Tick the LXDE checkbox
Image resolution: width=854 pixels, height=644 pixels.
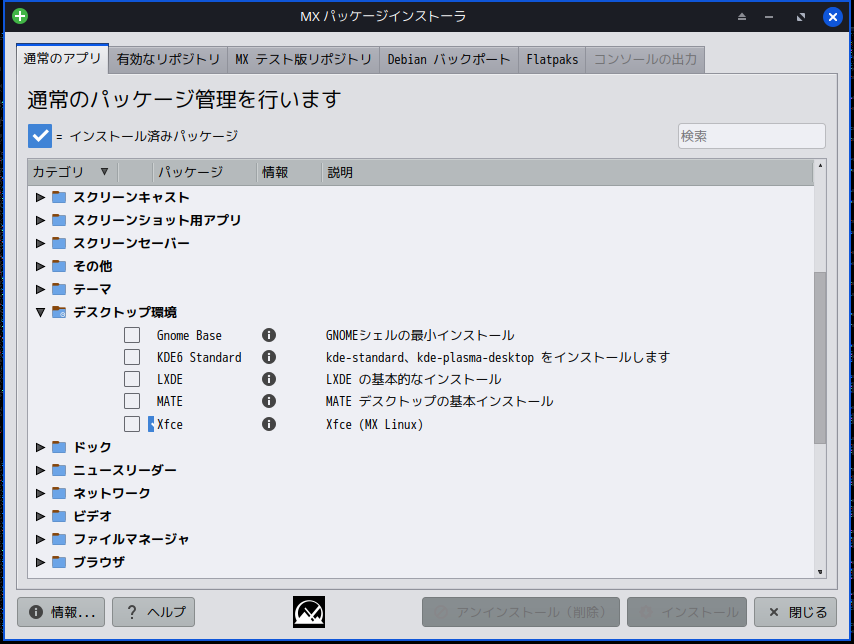[132, 379]
